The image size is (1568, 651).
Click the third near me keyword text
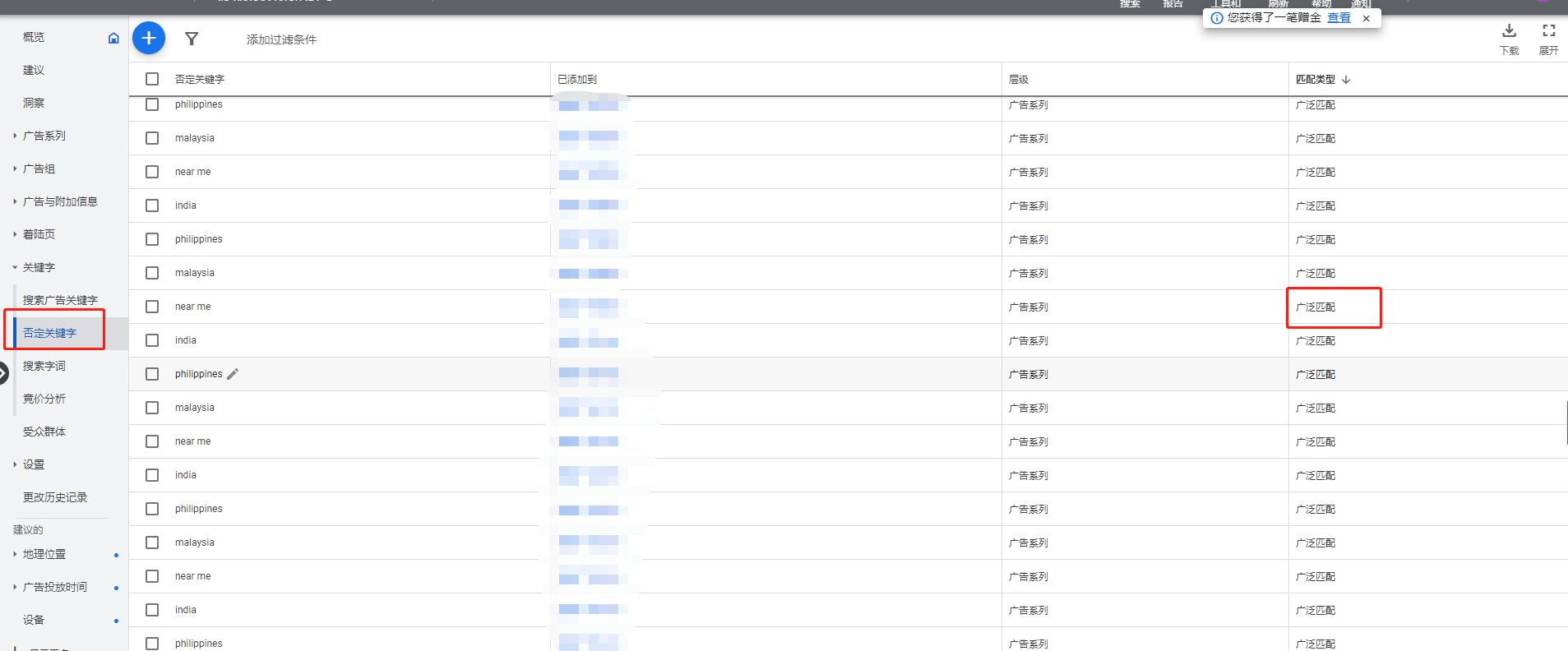click(193, 441)
